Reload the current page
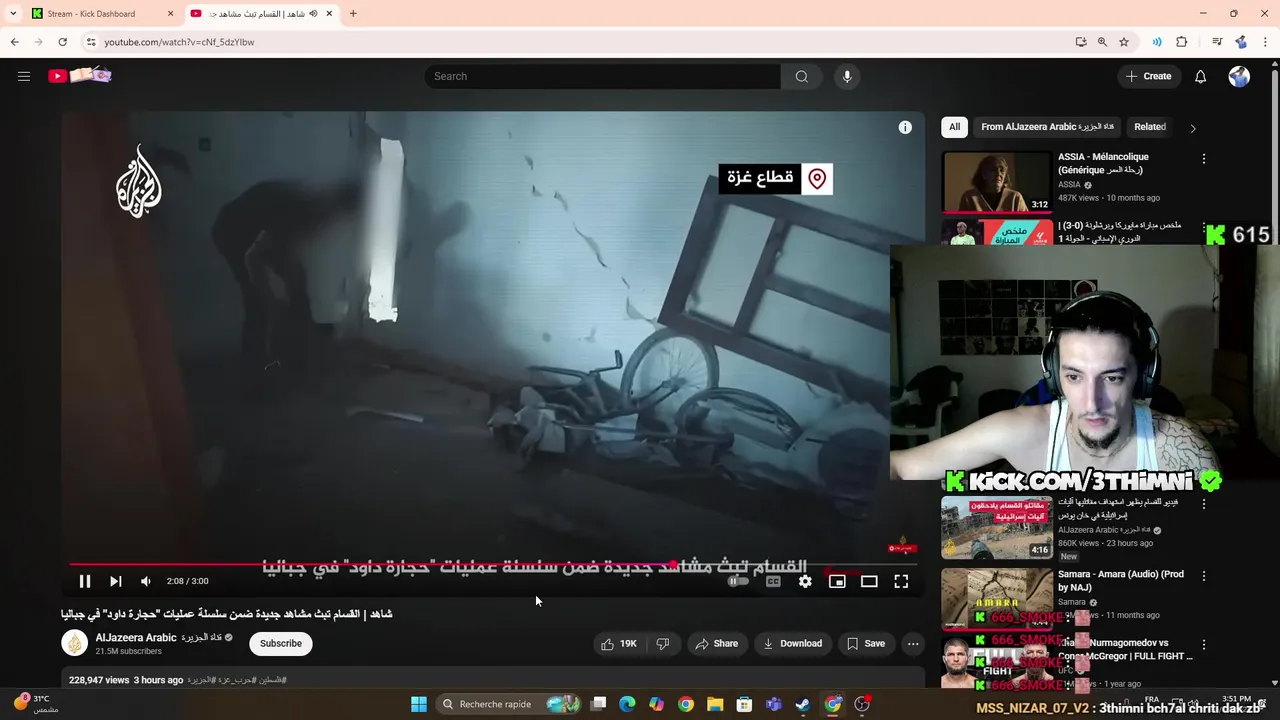This screenshot has height=720, width=1280. (62, 42)
